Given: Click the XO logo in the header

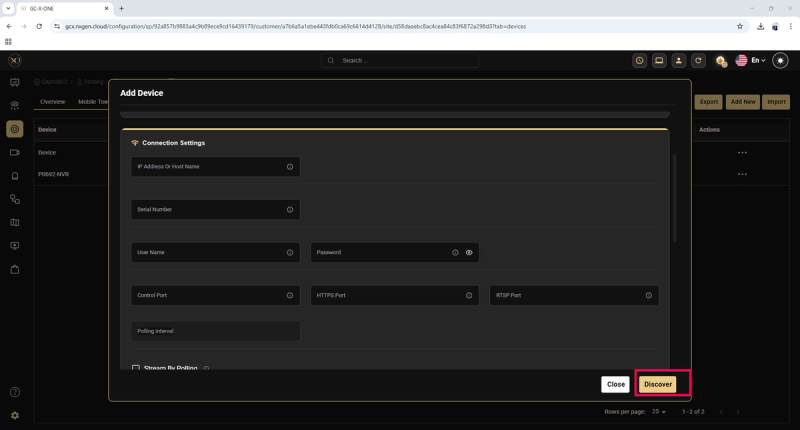Looking at the screenshot, I should pos(15,60).
